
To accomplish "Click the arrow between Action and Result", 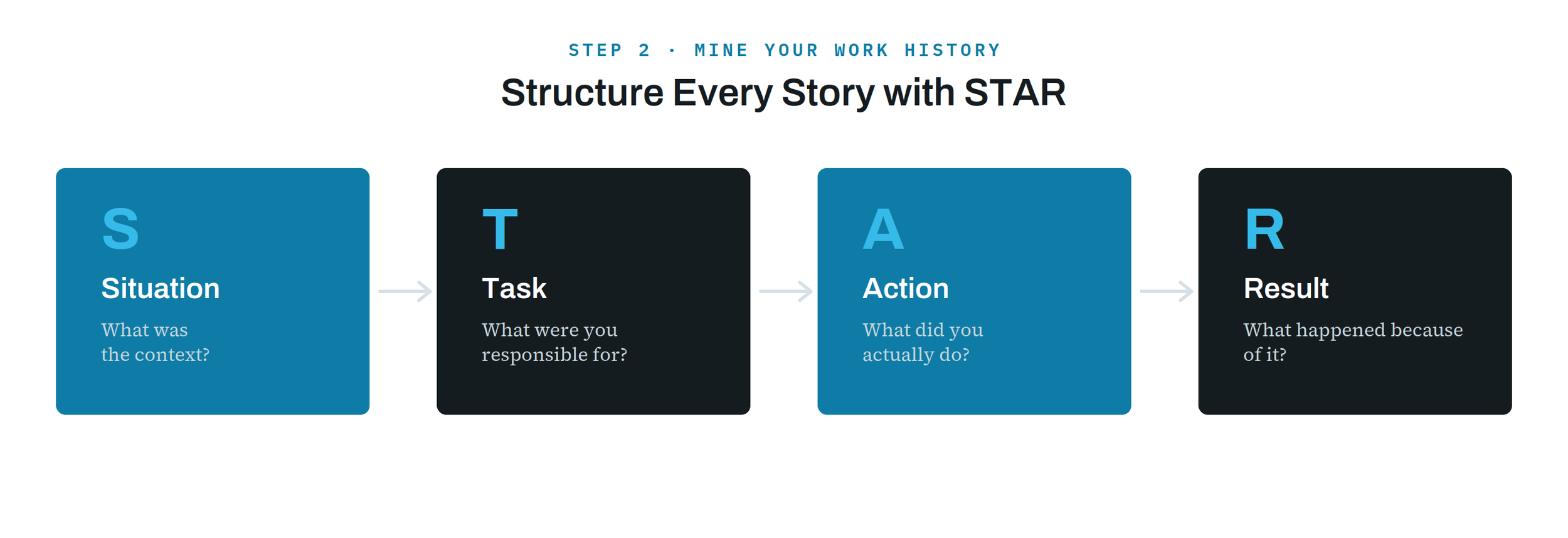I will pyautogui.click(x=1166, y=291).
